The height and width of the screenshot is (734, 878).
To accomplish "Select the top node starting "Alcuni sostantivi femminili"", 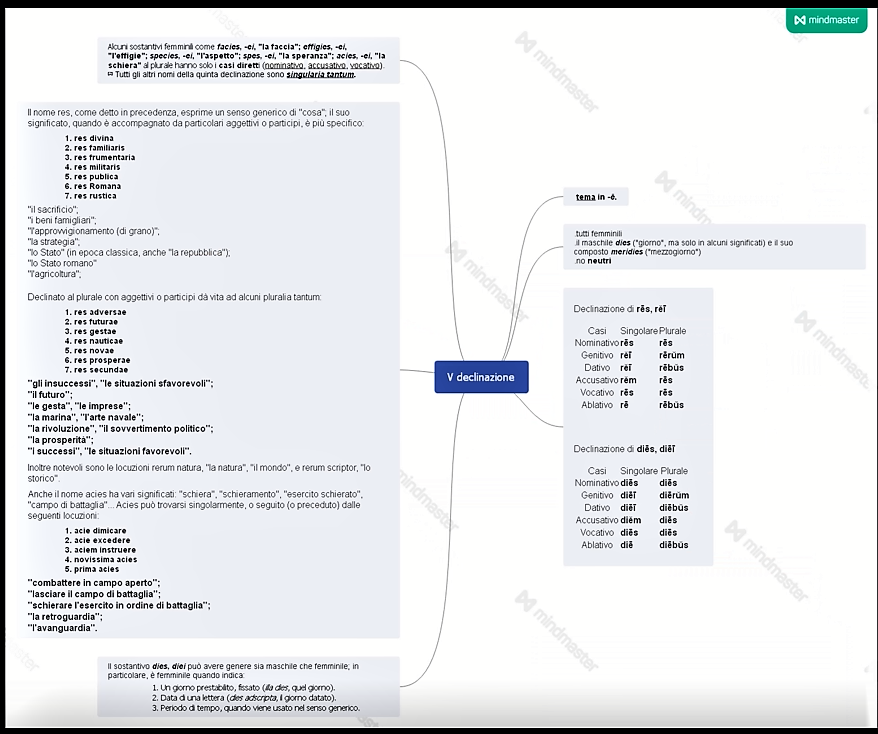I will point(249,60).
